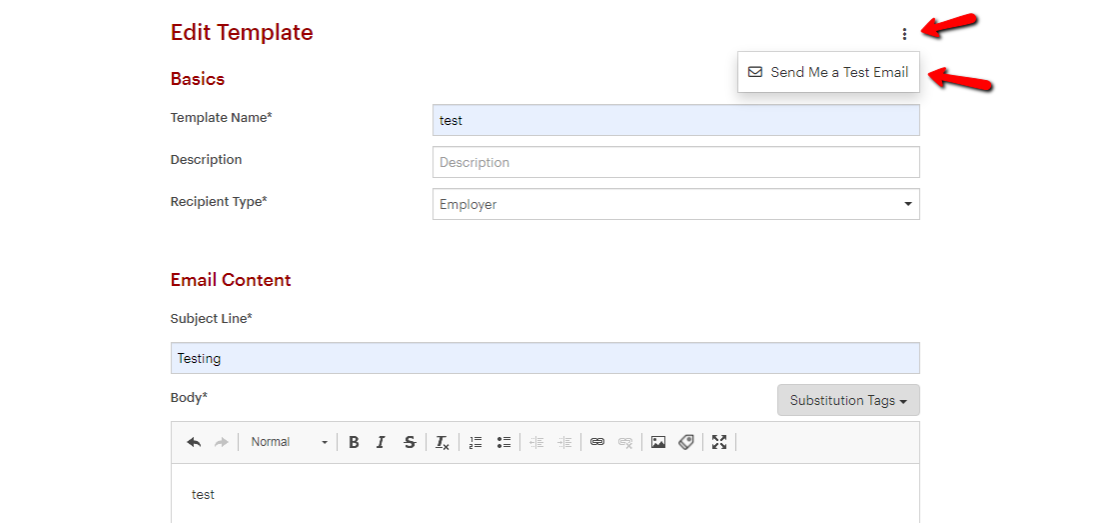Viewport: 1096px width, 523px height.
Task: Toggle fullscreen editor mode
Action: pyautogui.click(x=719, y=442)
